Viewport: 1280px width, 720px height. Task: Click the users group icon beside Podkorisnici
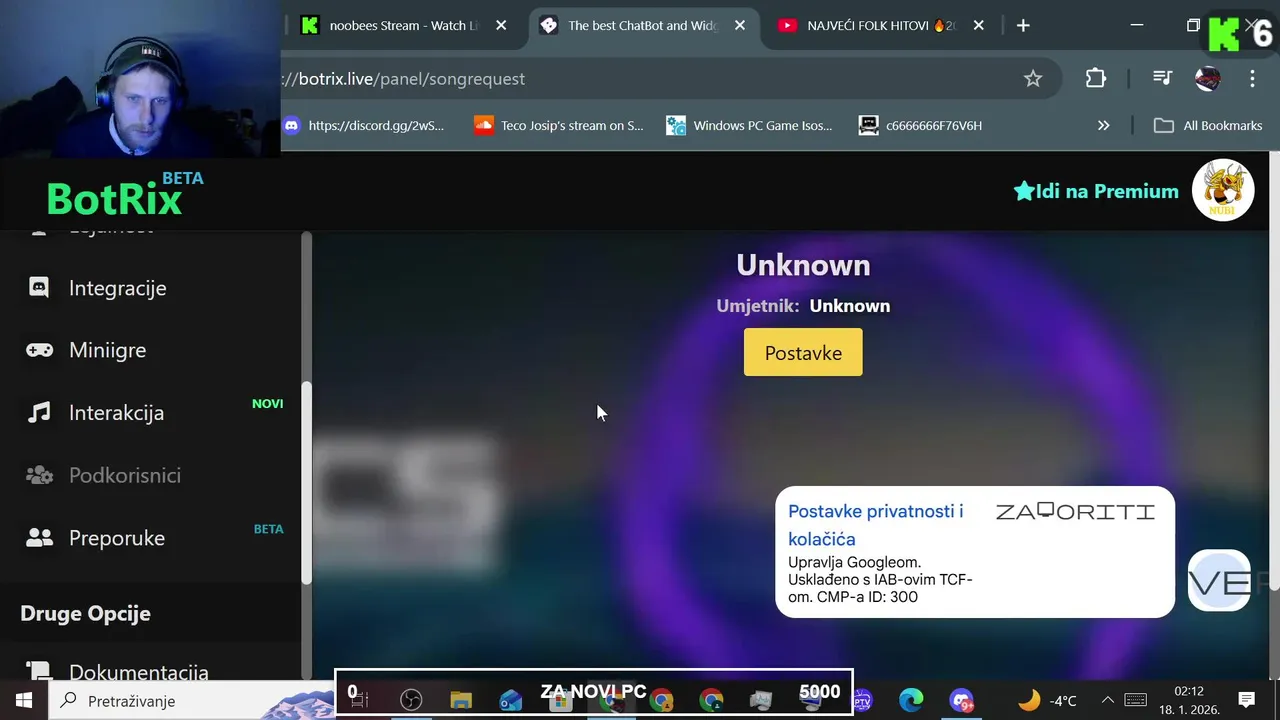[x=39, y=475]
